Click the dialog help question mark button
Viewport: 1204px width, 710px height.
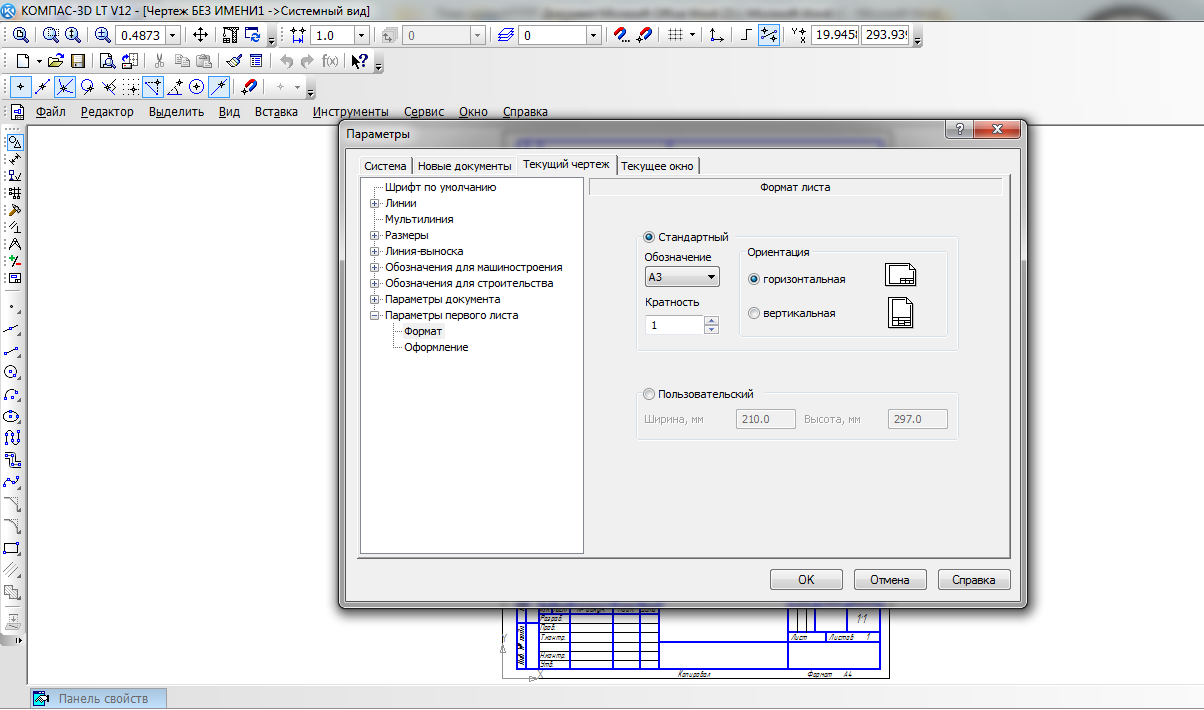(959, 130)
